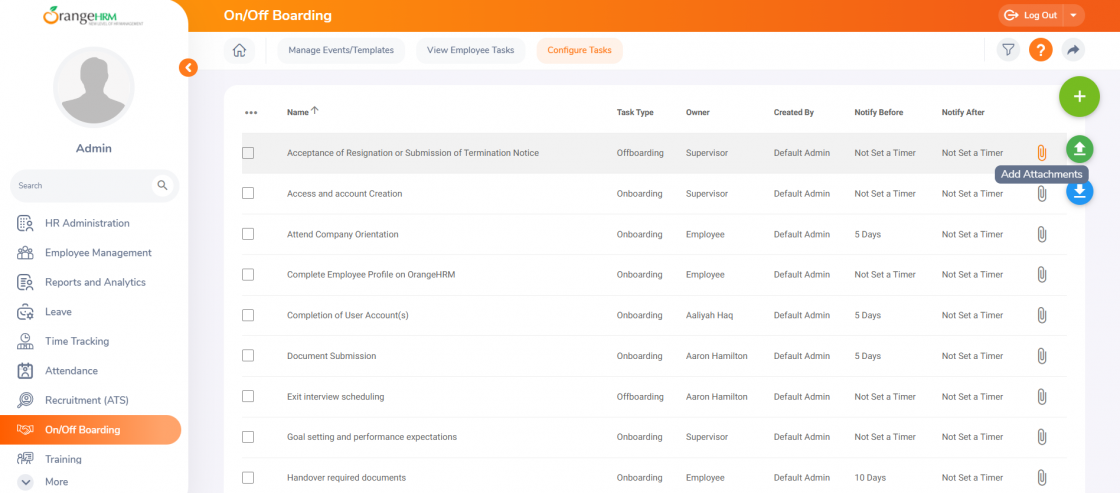Click the share arrow icon
The image size is (1120, 493).
click(x=1073, y=50)
